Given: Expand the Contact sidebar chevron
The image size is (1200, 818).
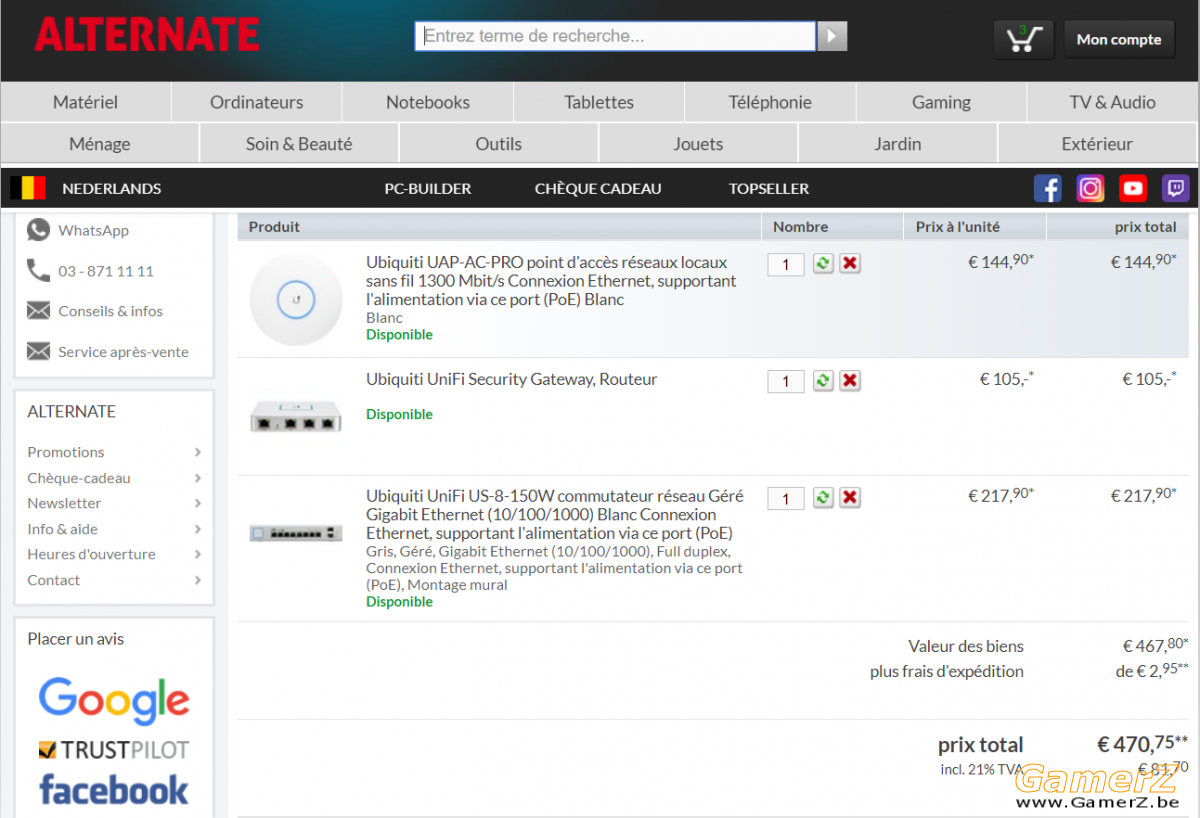Looking at the screenshot, I should click(198, 580).
